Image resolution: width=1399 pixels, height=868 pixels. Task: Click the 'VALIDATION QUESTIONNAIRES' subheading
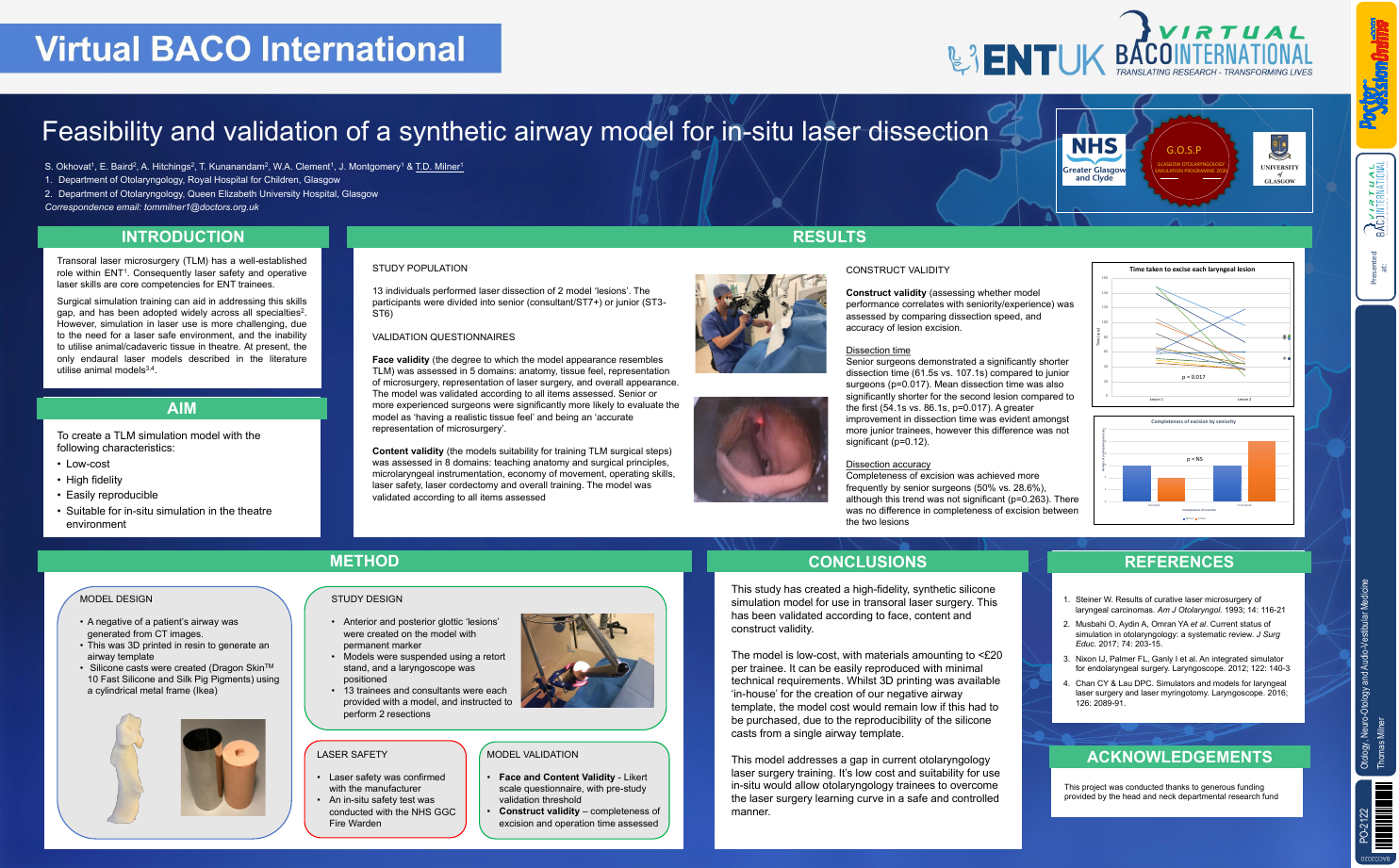(x=444, y=337)
